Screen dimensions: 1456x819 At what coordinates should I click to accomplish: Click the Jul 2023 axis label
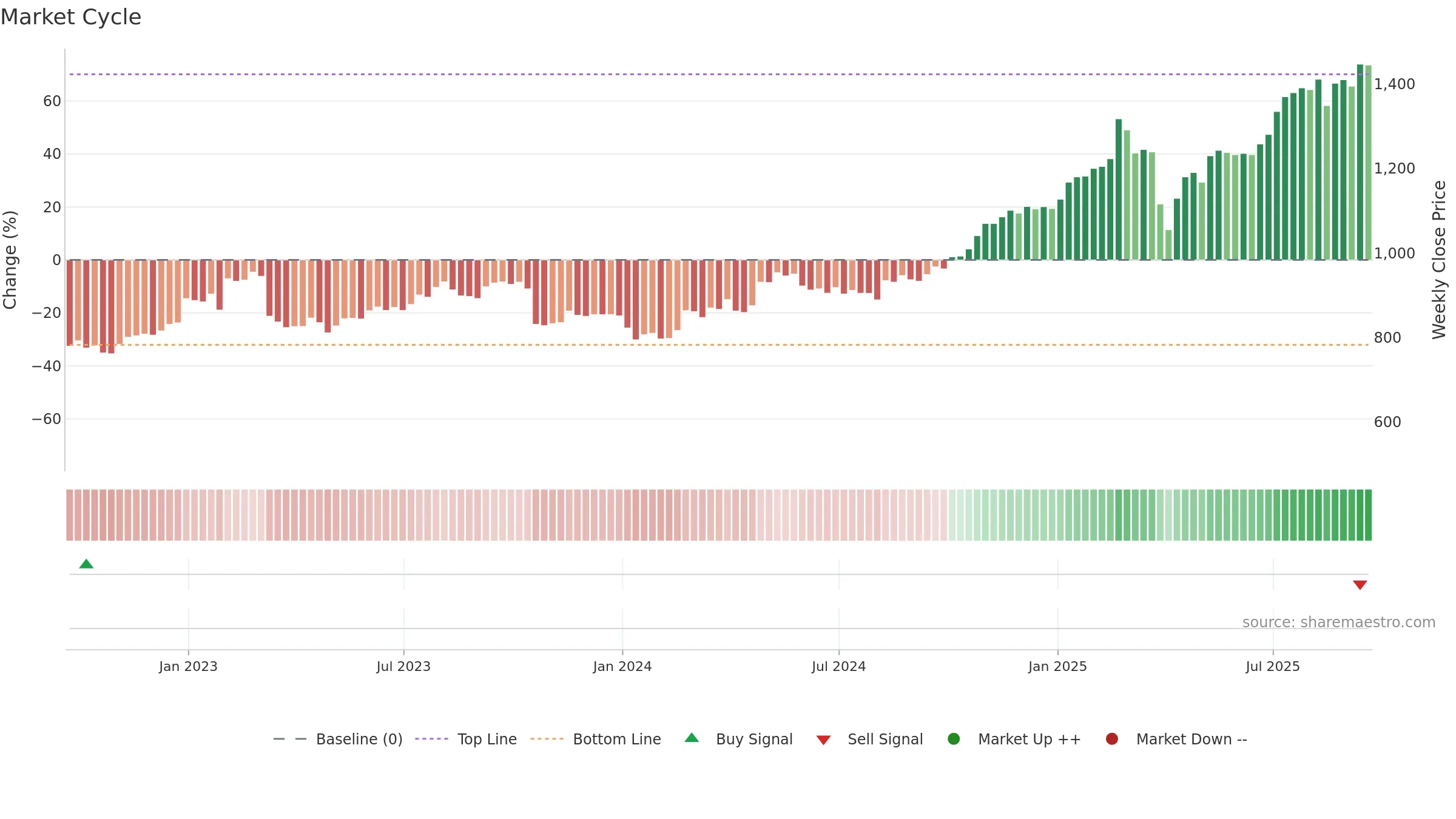coord(403,666)
